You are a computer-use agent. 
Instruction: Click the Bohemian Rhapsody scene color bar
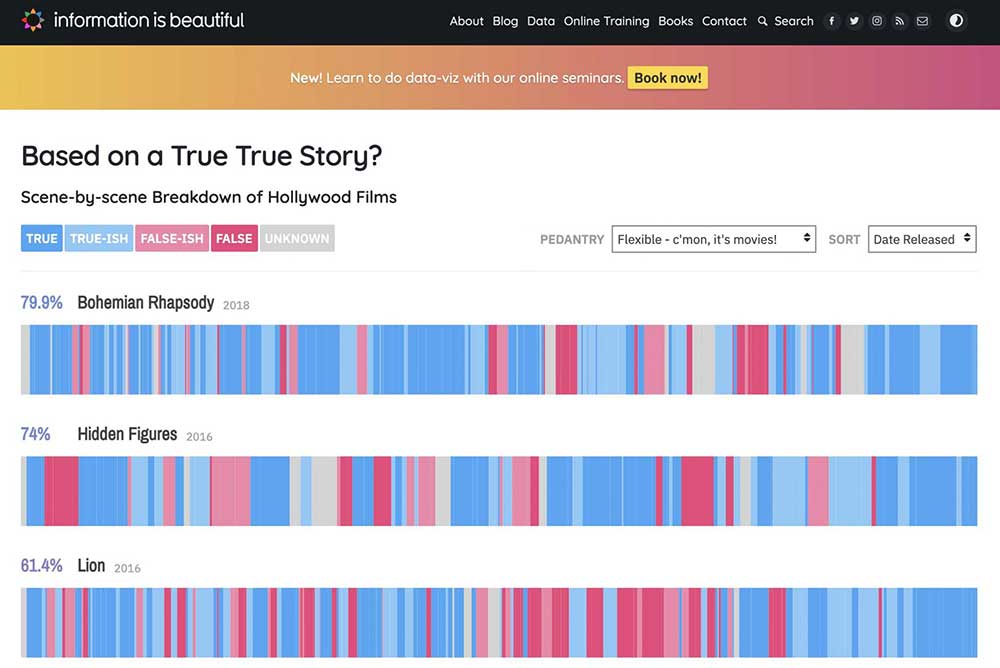[499, 360]
